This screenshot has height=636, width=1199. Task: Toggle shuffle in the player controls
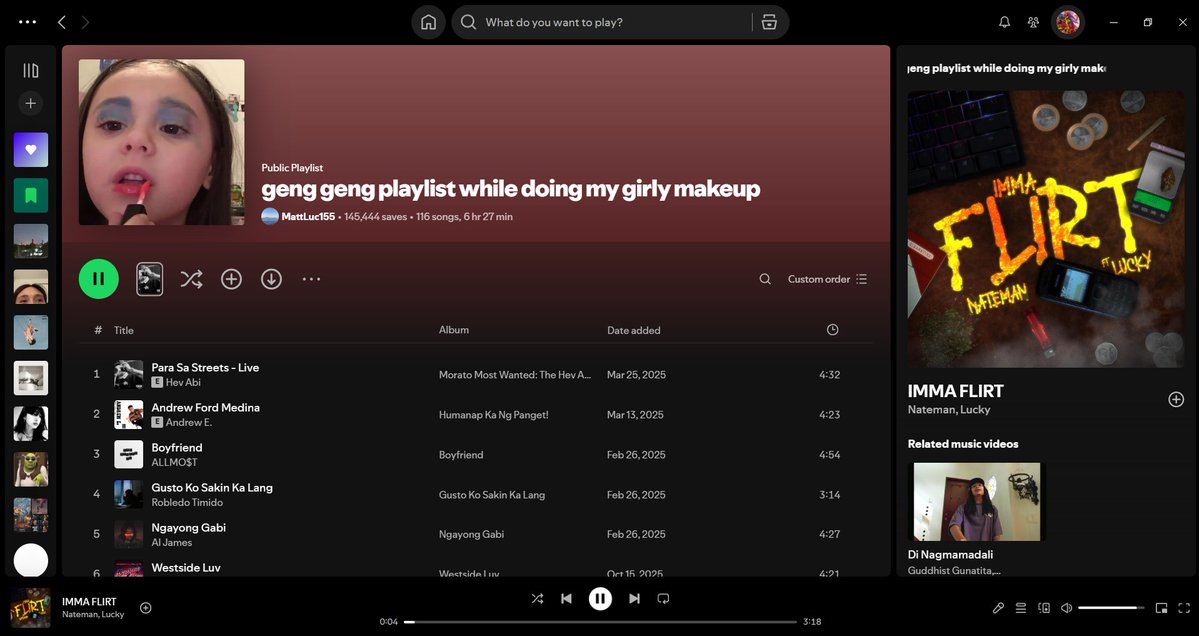point(538,599)
